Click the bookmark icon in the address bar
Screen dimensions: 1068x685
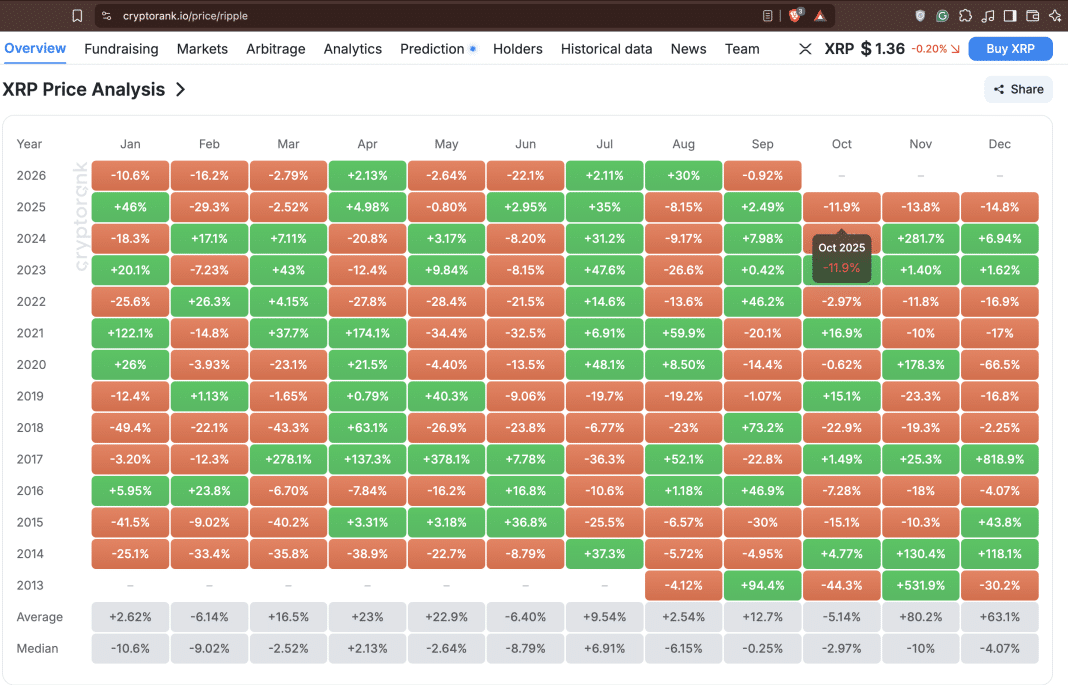pos(77,16)
